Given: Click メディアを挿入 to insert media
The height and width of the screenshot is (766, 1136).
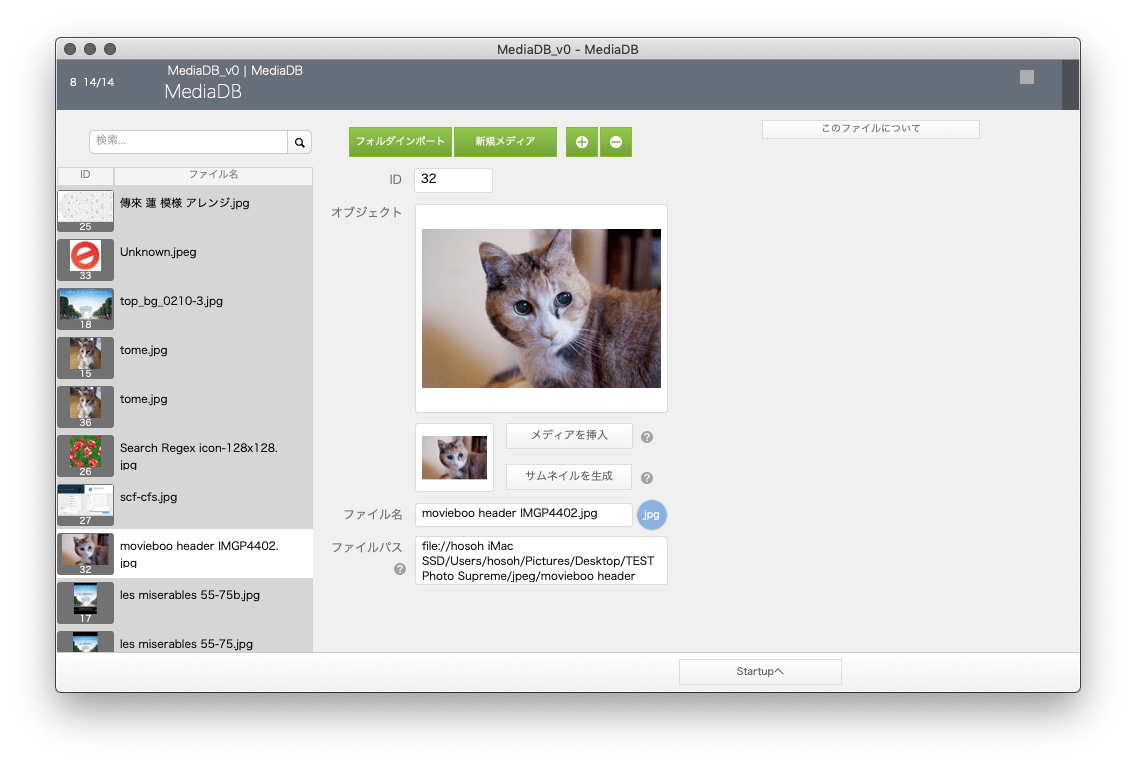Looking at the screenshot, I should [x=569, y=436].
